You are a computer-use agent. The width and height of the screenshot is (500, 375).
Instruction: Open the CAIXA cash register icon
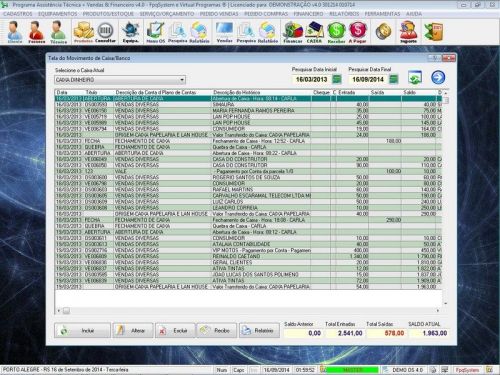(314, 32)
